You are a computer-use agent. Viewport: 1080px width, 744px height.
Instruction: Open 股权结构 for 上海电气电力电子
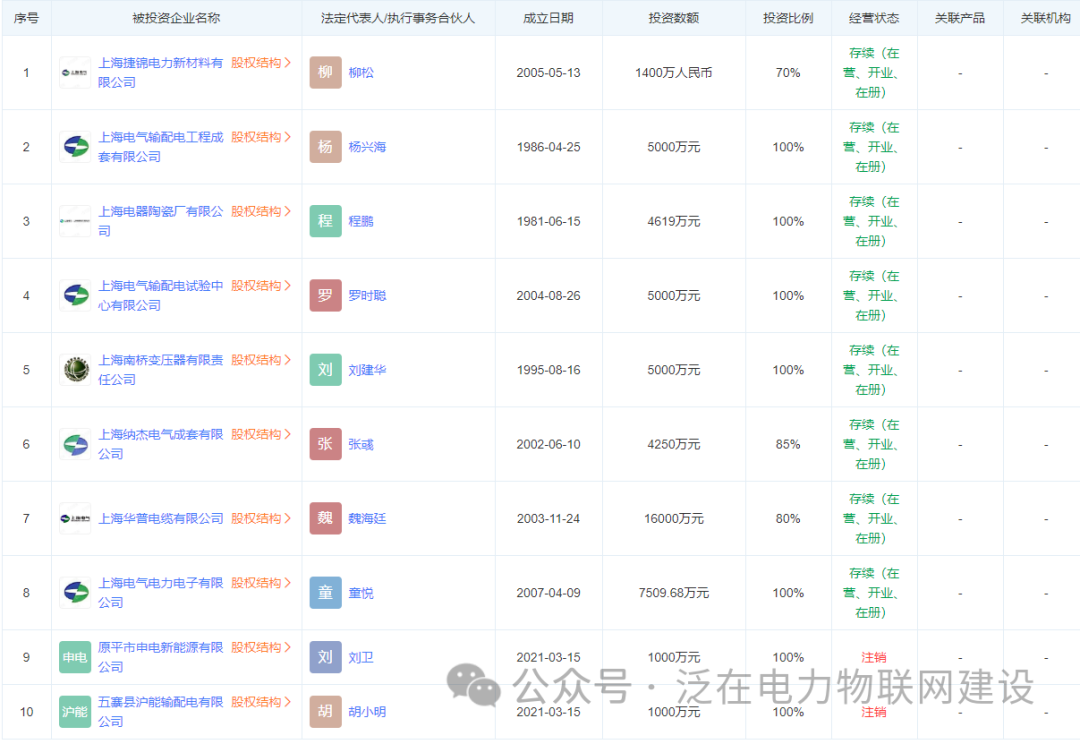[x=261, y=583]
